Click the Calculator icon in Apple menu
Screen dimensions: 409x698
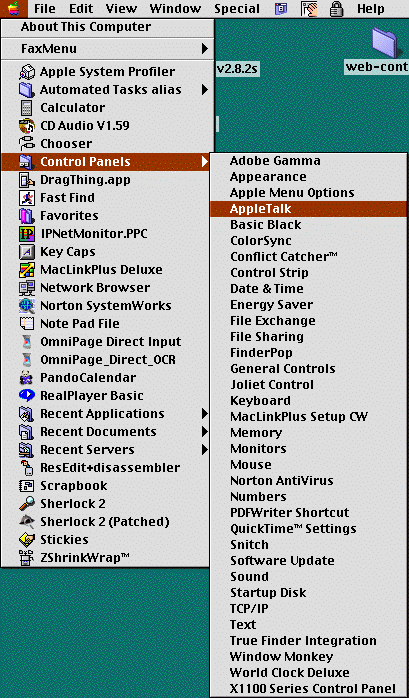click(27, 108)
